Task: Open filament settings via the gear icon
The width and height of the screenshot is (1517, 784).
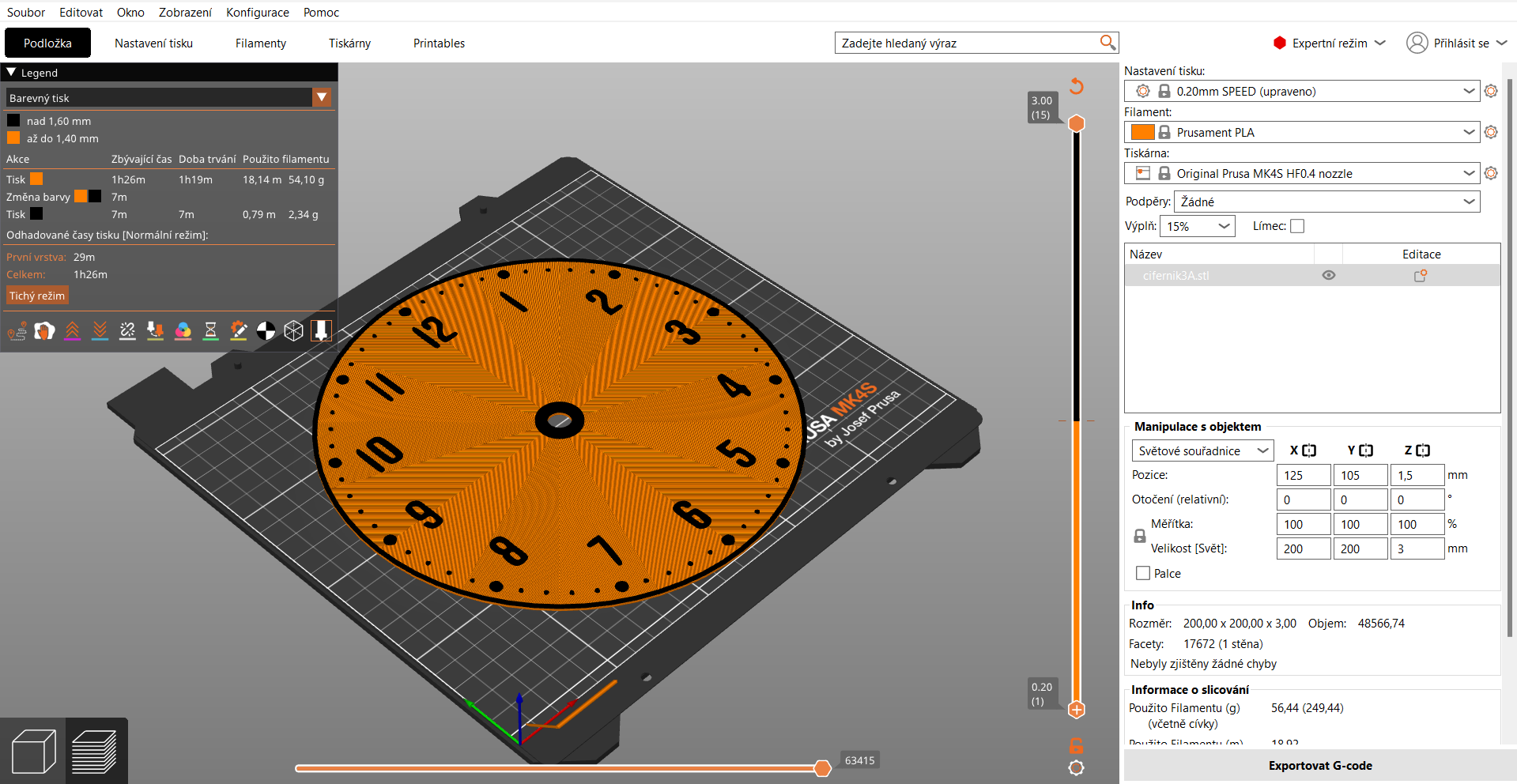Action: point(1492,132)
